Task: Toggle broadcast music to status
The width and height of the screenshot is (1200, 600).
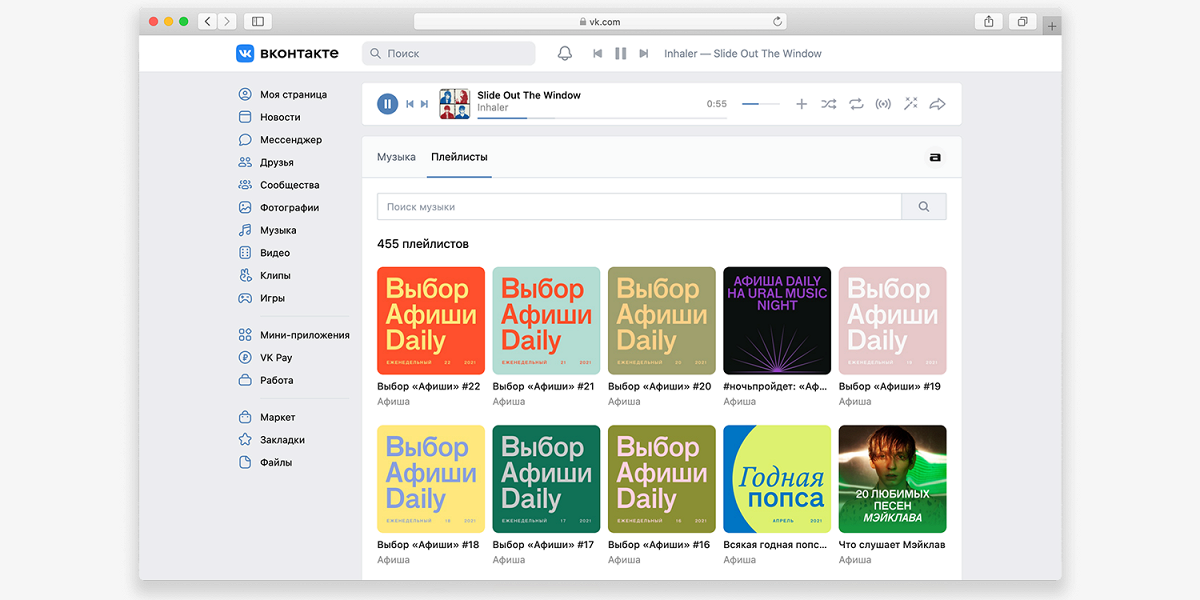Action: pos(883,104)
